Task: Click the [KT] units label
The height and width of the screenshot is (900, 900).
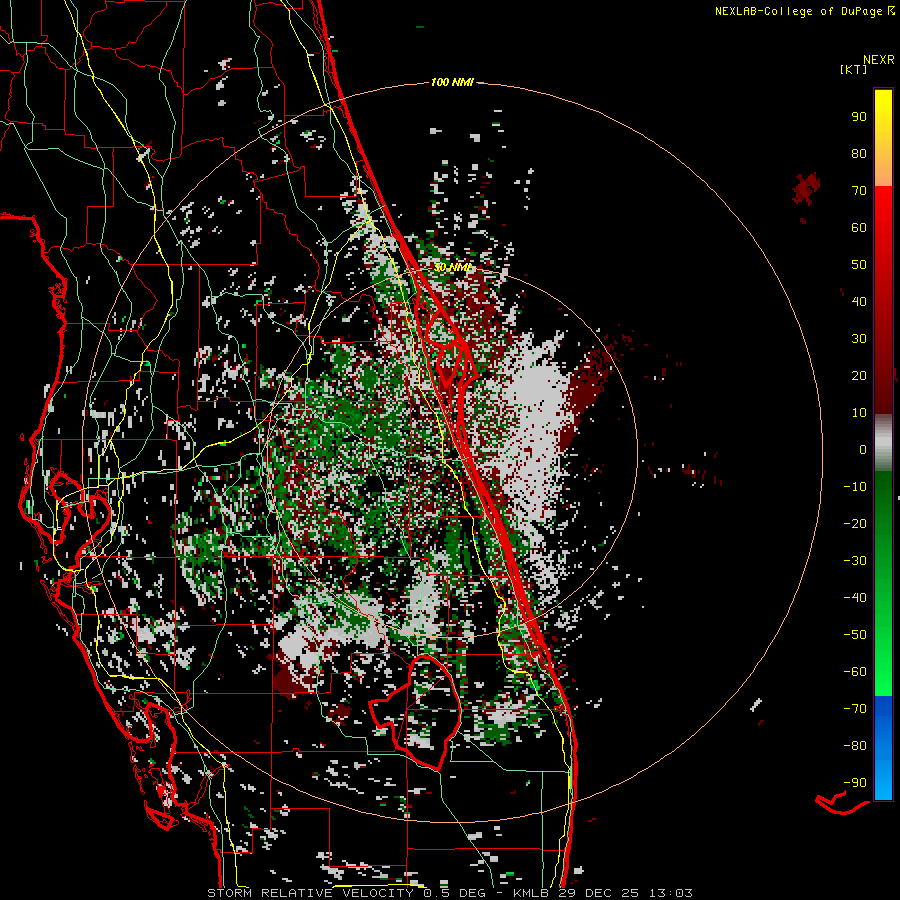Action: (854, 70)
